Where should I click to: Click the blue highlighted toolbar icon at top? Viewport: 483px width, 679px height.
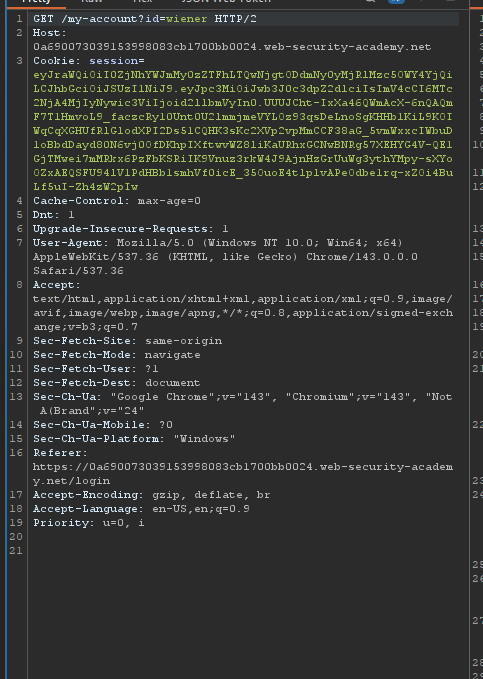[396, 2]
